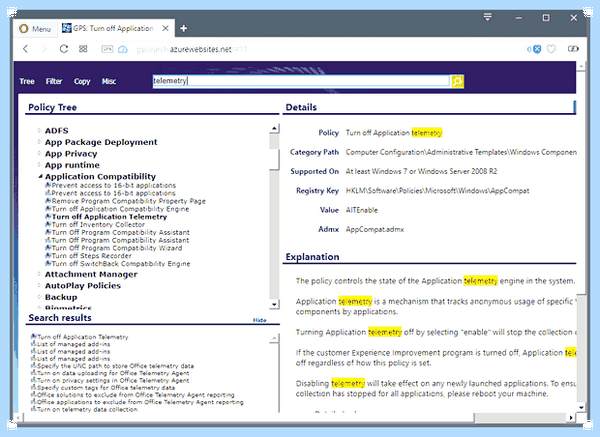
Task: Collapse the Application Compatibility node
Action: click(x=40, y=176)
